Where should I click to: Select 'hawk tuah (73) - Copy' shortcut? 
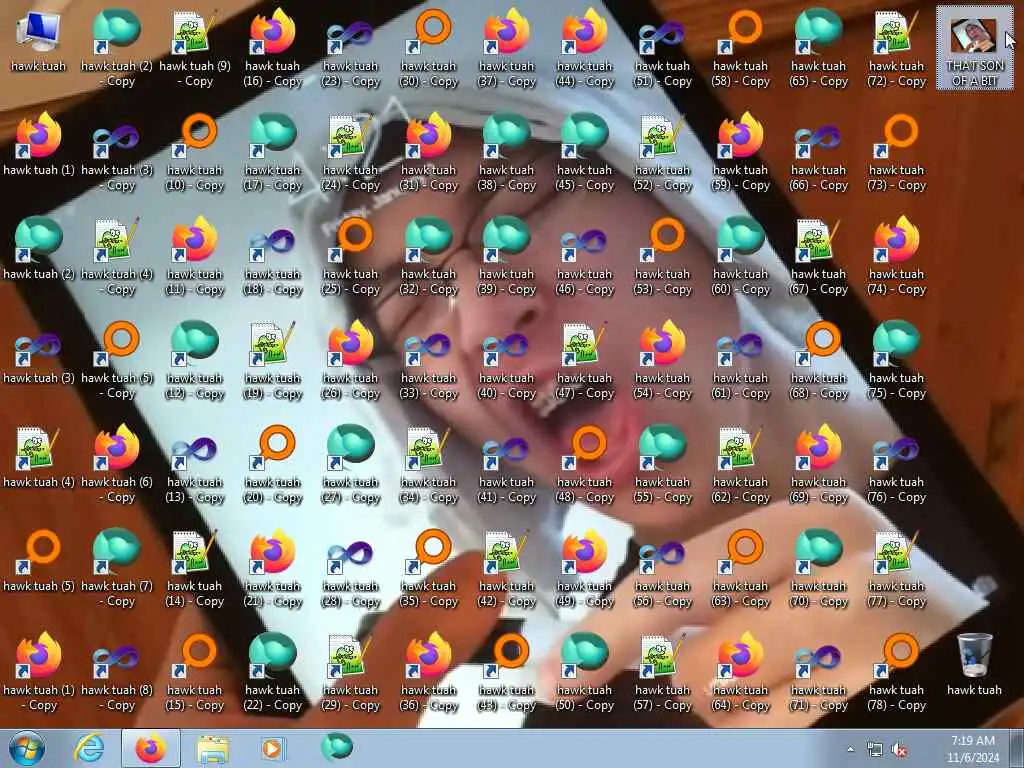[x=897, y=153]
